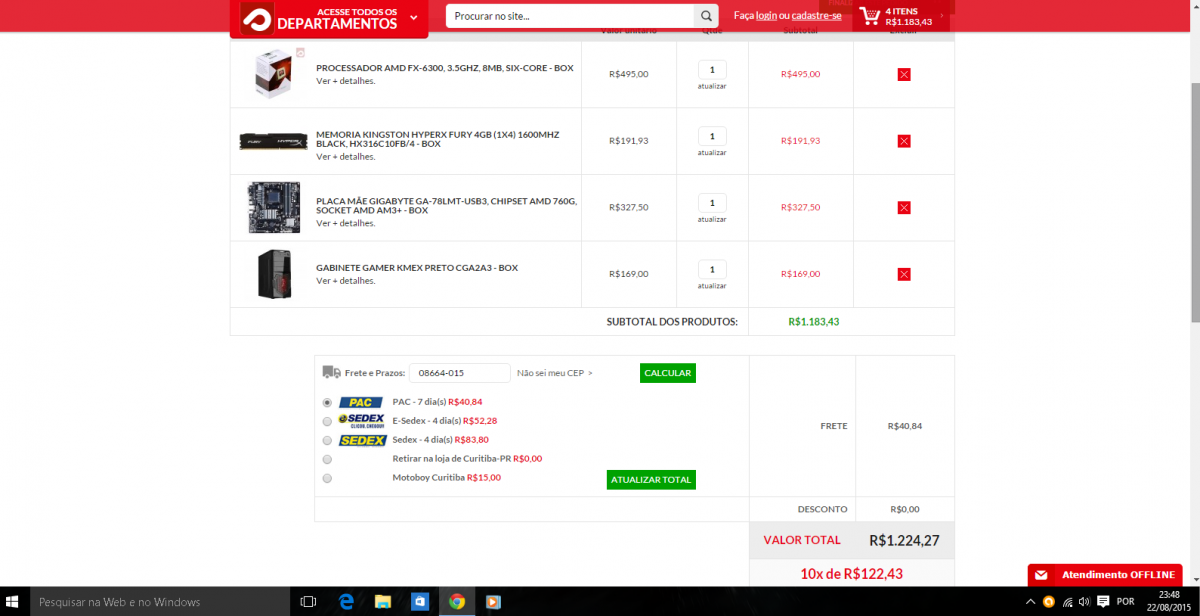Select the PAC 7-day shipping radio
The height and width of the screenshot is (616, 1200).
pos(327,402)
